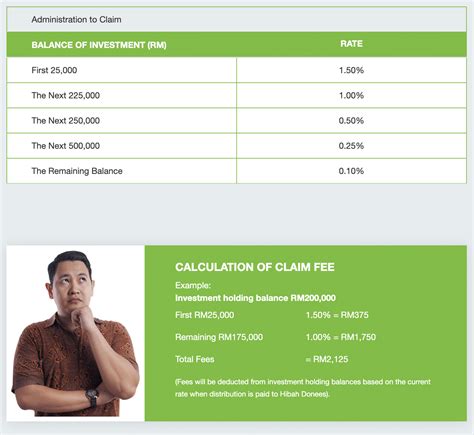Select the '1.00% = RM1,750' value
The image size is (474, 435).
pos(341,337)
